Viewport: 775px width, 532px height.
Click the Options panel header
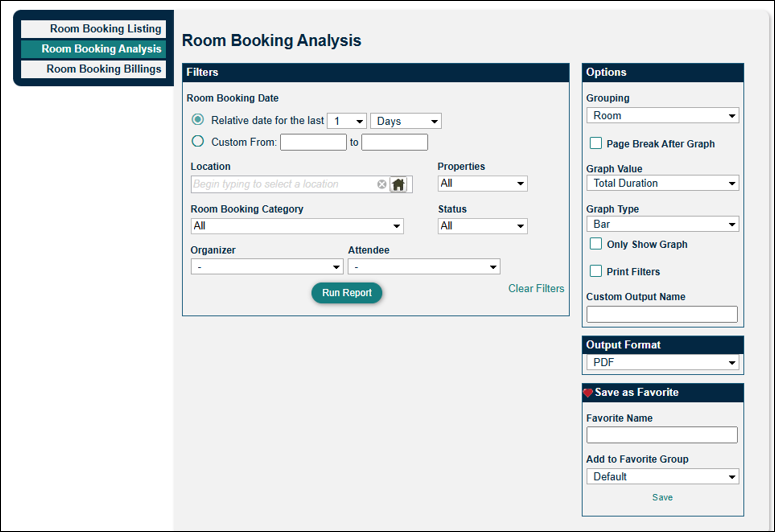(x=663, y=72)
